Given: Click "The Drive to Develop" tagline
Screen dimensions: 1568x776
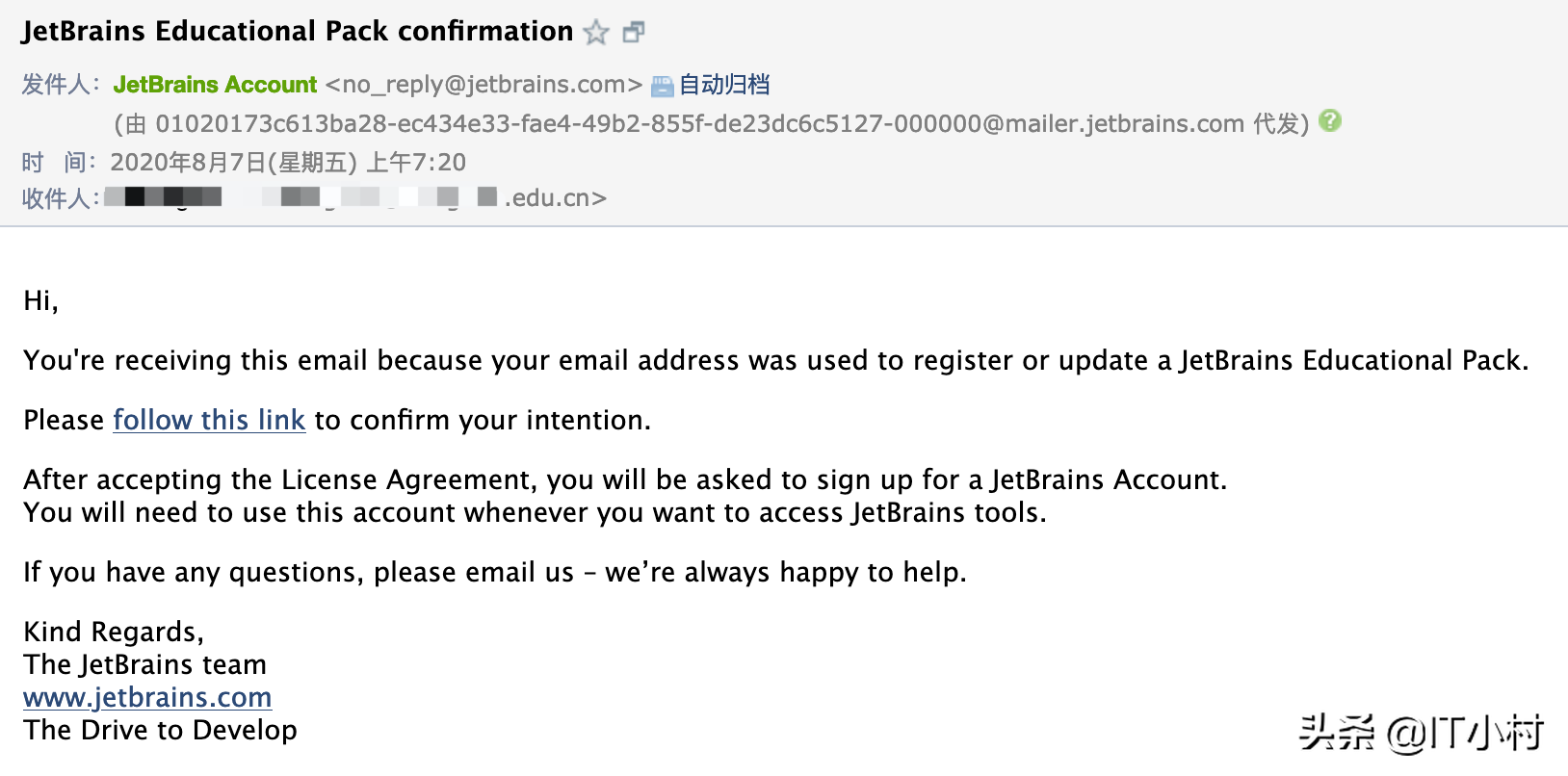Looking at the screenshot, I should pos(160,730).
